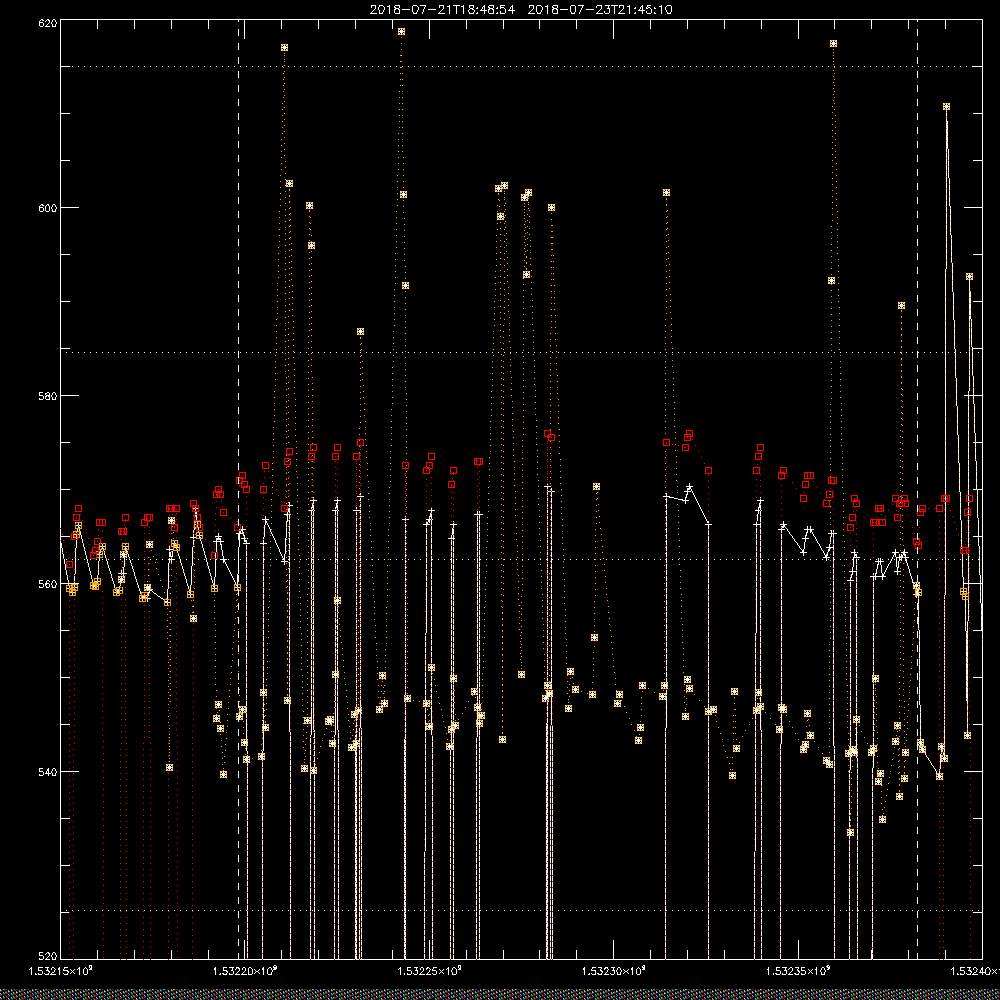The width and height of the screenshot is (1000, 1000).
Task: Click the x-axis label 1.53215×10⁹
Action: [x=61, y=971]
